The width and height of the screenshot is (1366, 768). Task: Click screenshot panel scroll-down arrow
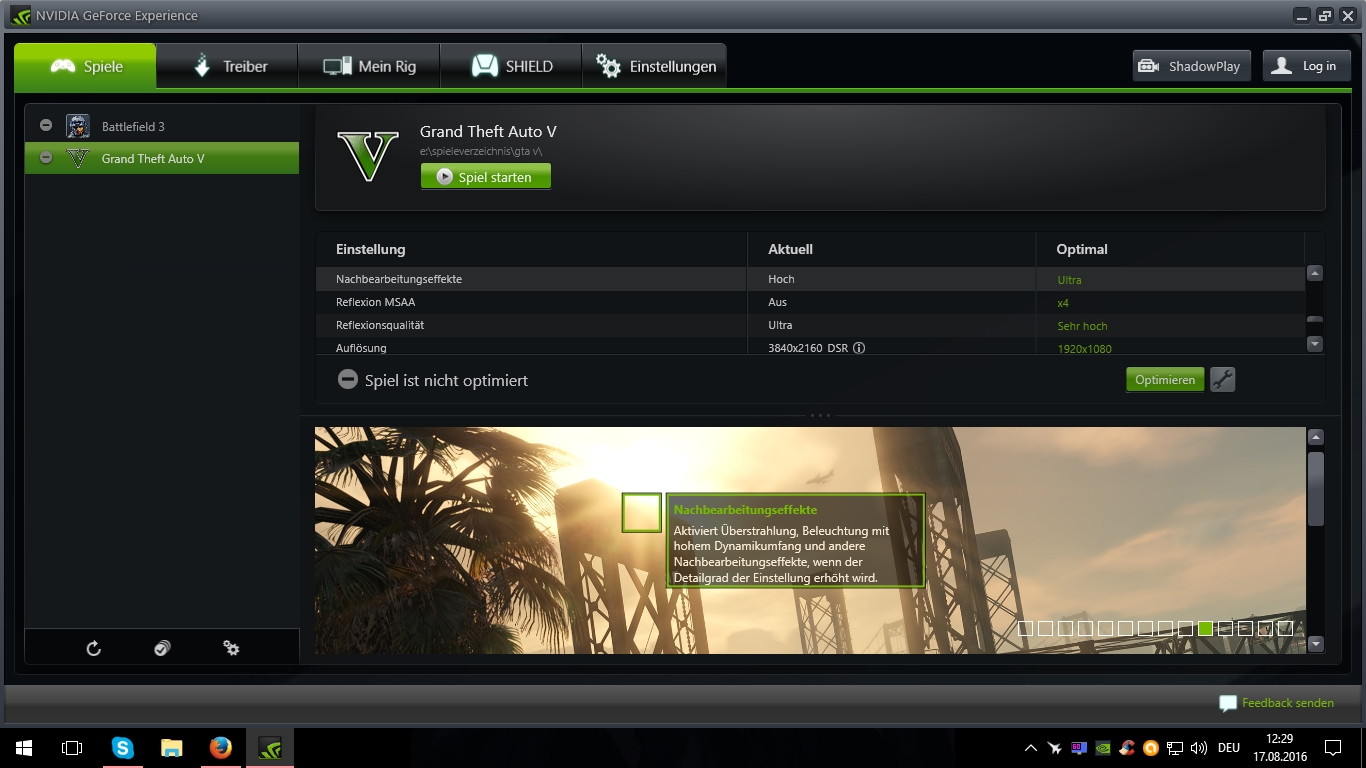(1316, 644)
